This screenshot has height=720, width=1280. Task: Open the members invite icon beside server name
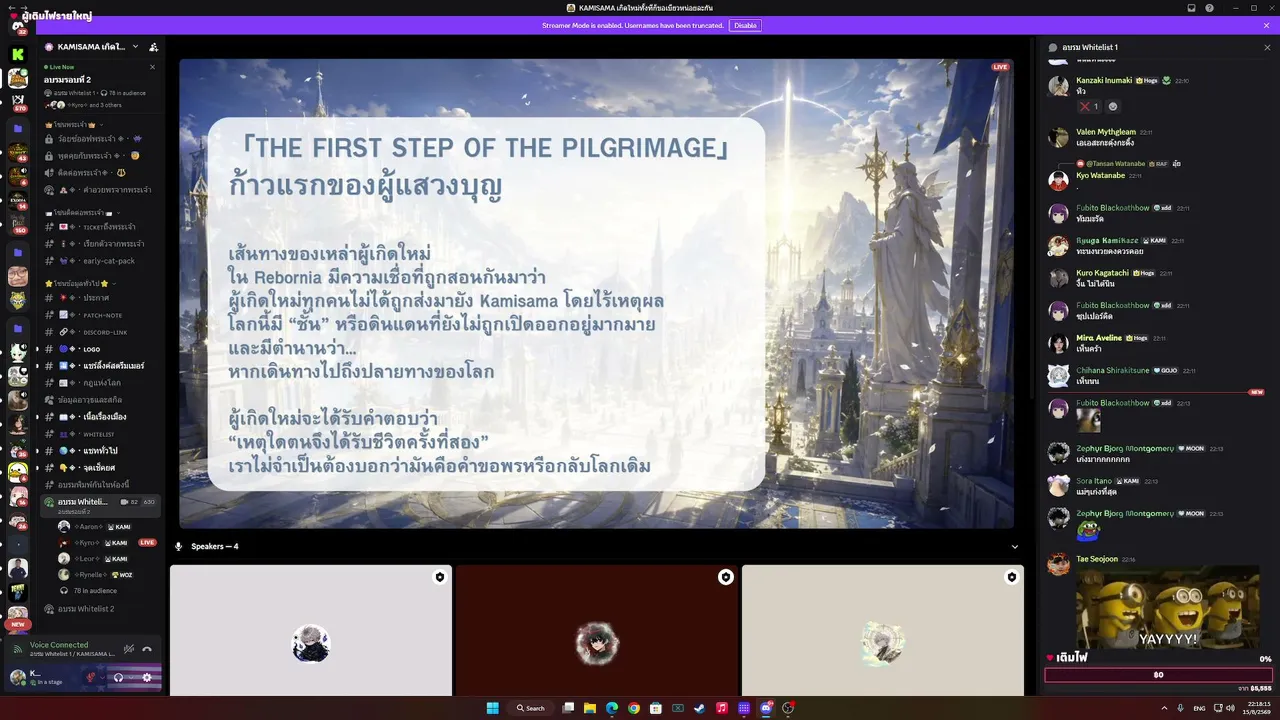click(x=153, y=47)
